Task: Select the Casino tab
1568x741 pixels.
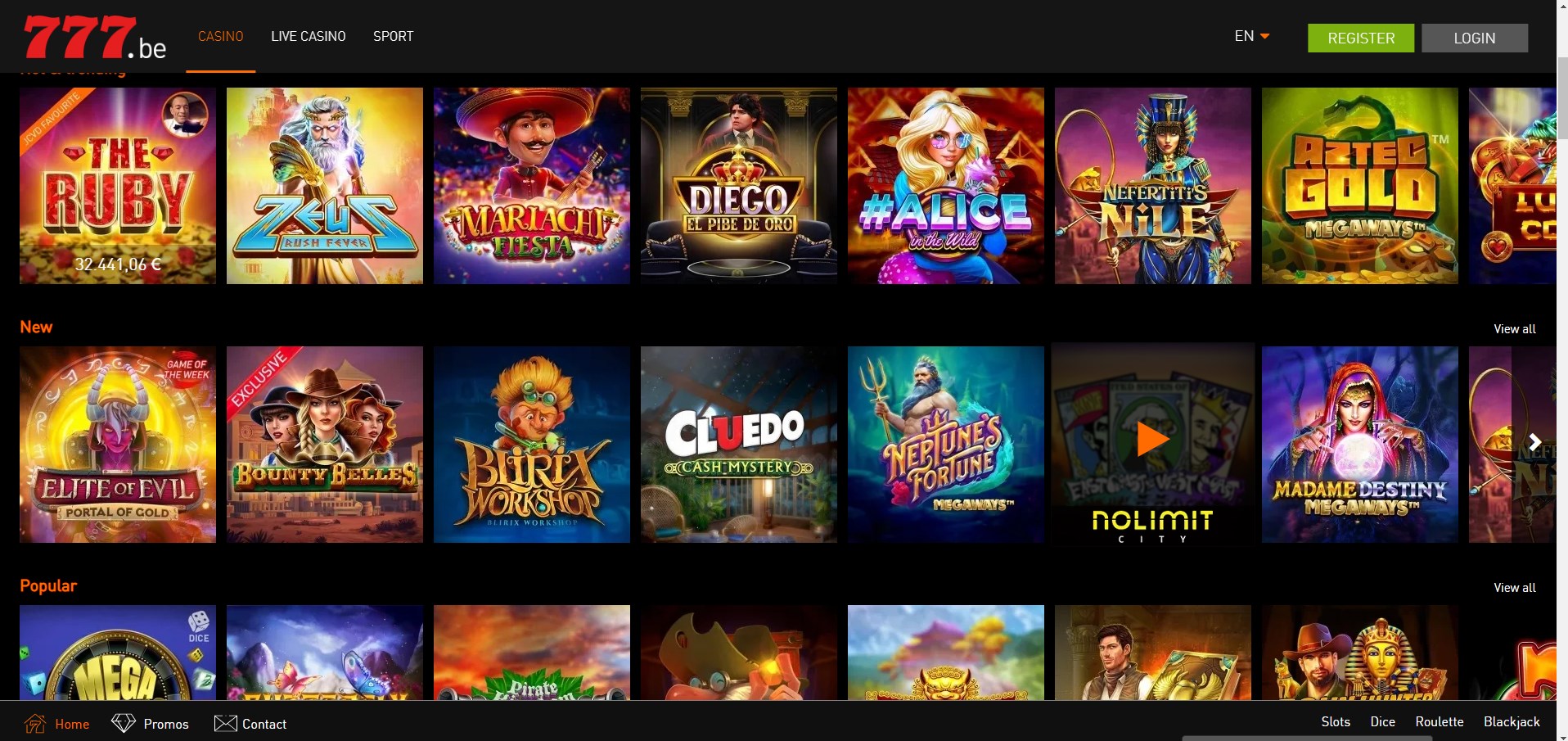Action: [221, 36]
